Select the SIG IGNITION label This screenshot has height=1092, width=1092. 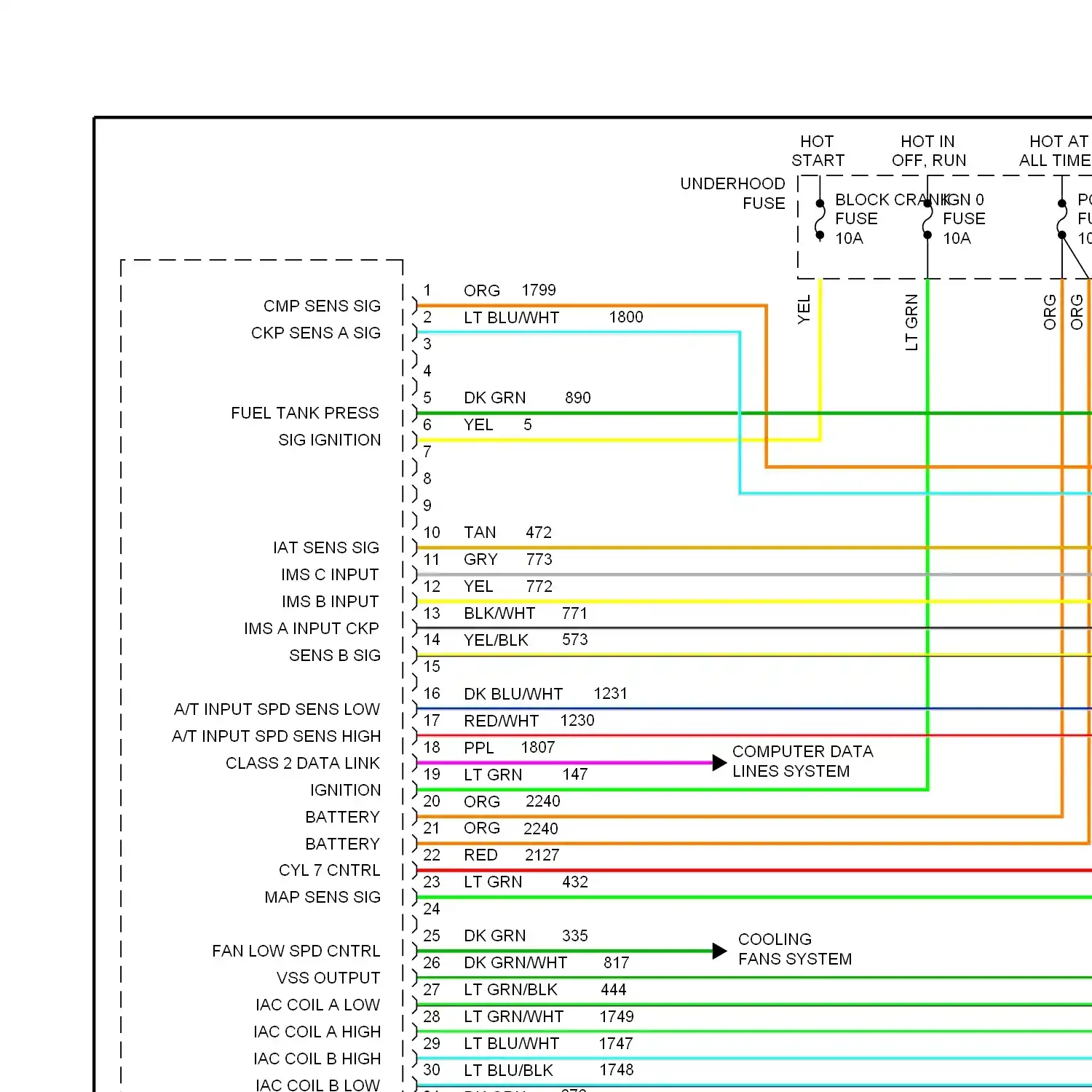tap(329, 440)
